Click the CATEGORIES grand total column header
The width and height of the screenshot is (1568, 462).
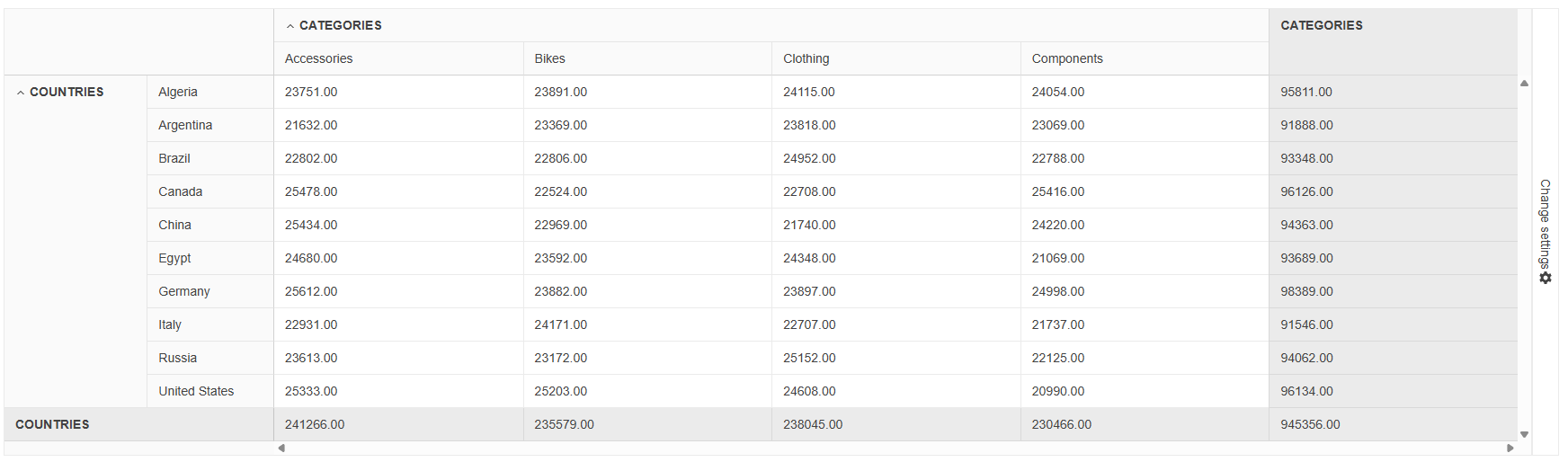[x=1321, y=26]
